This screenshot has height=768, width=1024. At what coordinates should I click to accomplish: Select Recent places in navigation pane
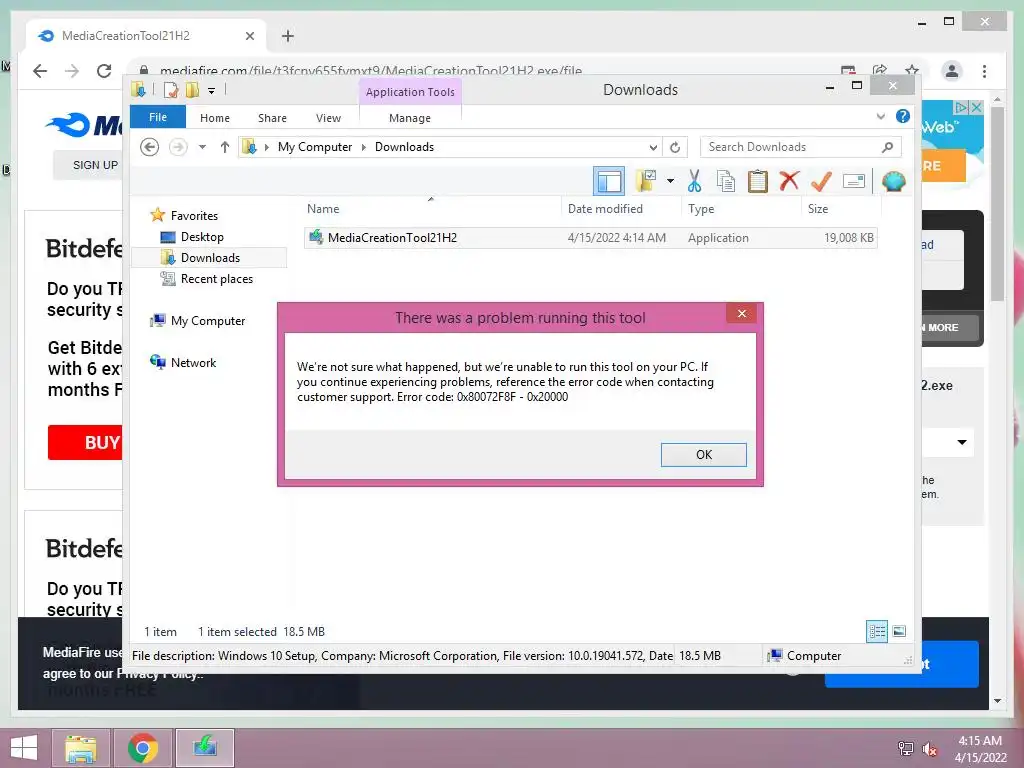(x=216, y=279)
